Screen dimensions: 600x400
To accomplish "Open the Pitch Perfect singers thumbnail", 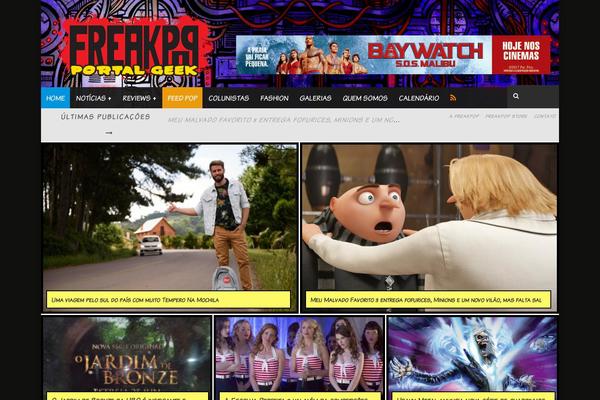I will [x=299, y=354].
